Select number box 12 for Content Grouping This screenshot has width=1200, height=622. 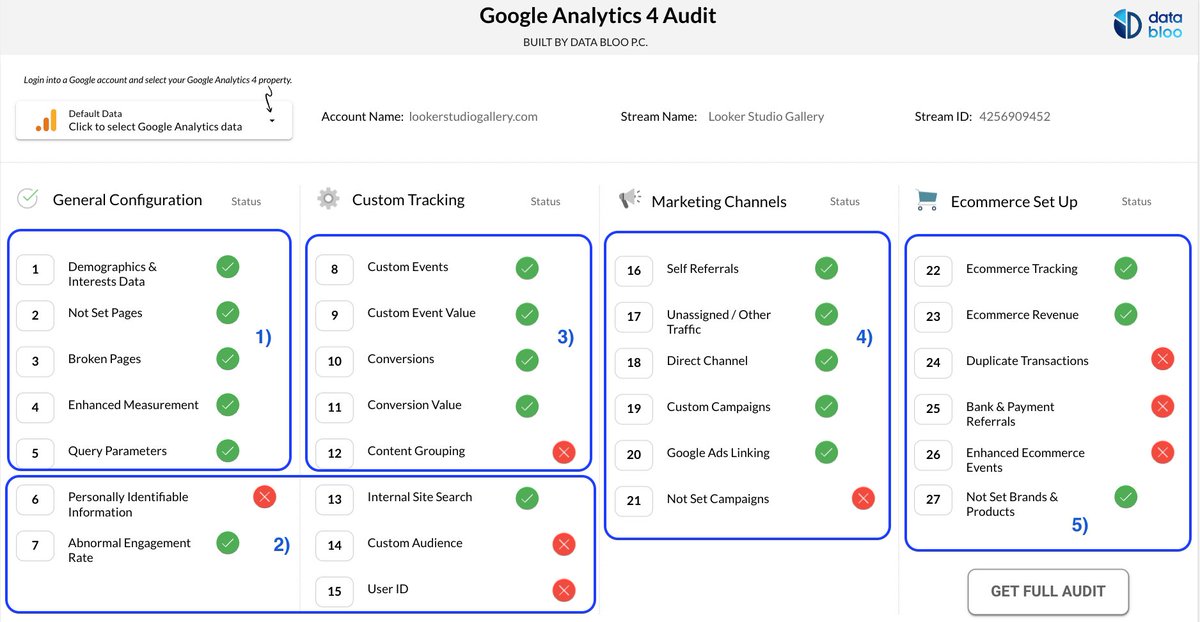[x=334, y=453]
